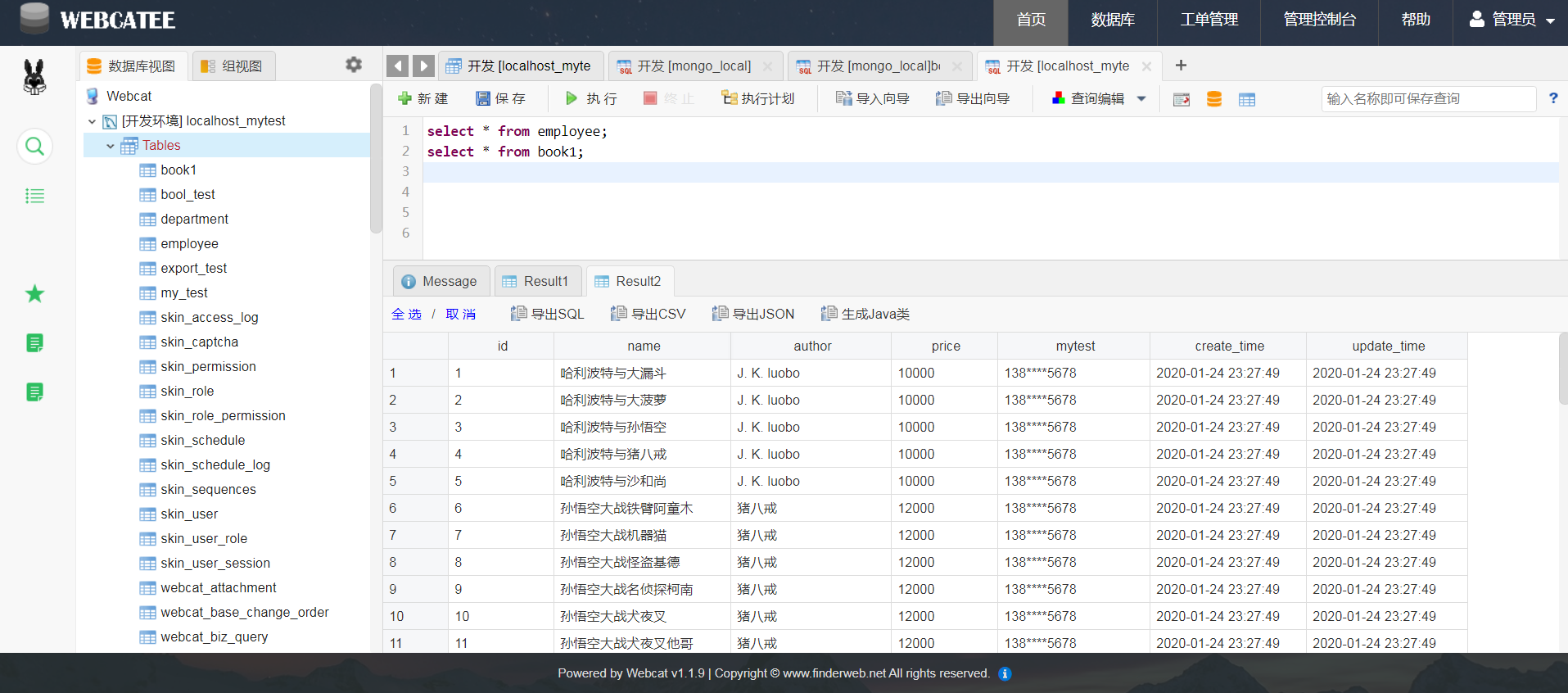1568x693 pixels.
Task: Go to previous tab arrow
Action: [398, 66]
